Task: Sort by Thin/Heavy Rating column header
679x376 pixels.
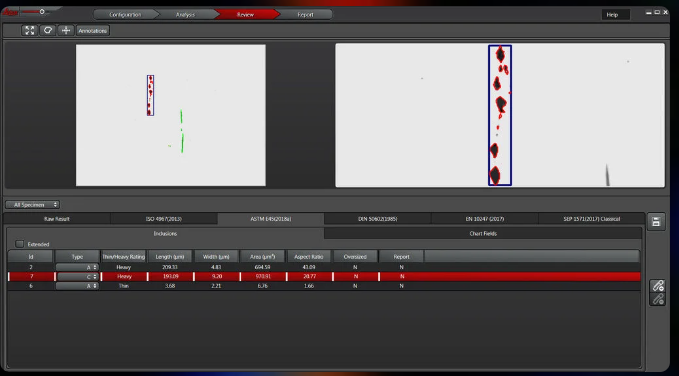Action: click(123, 256)
